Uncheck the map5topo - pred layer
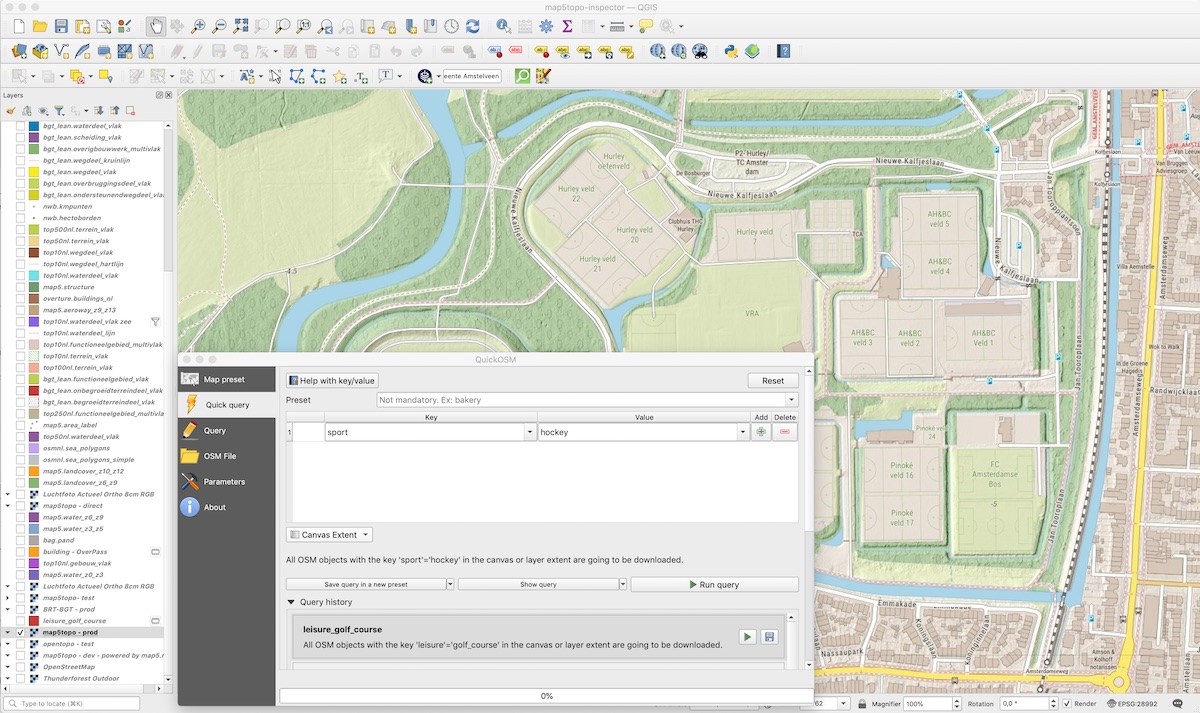 (x=20, y=633)
